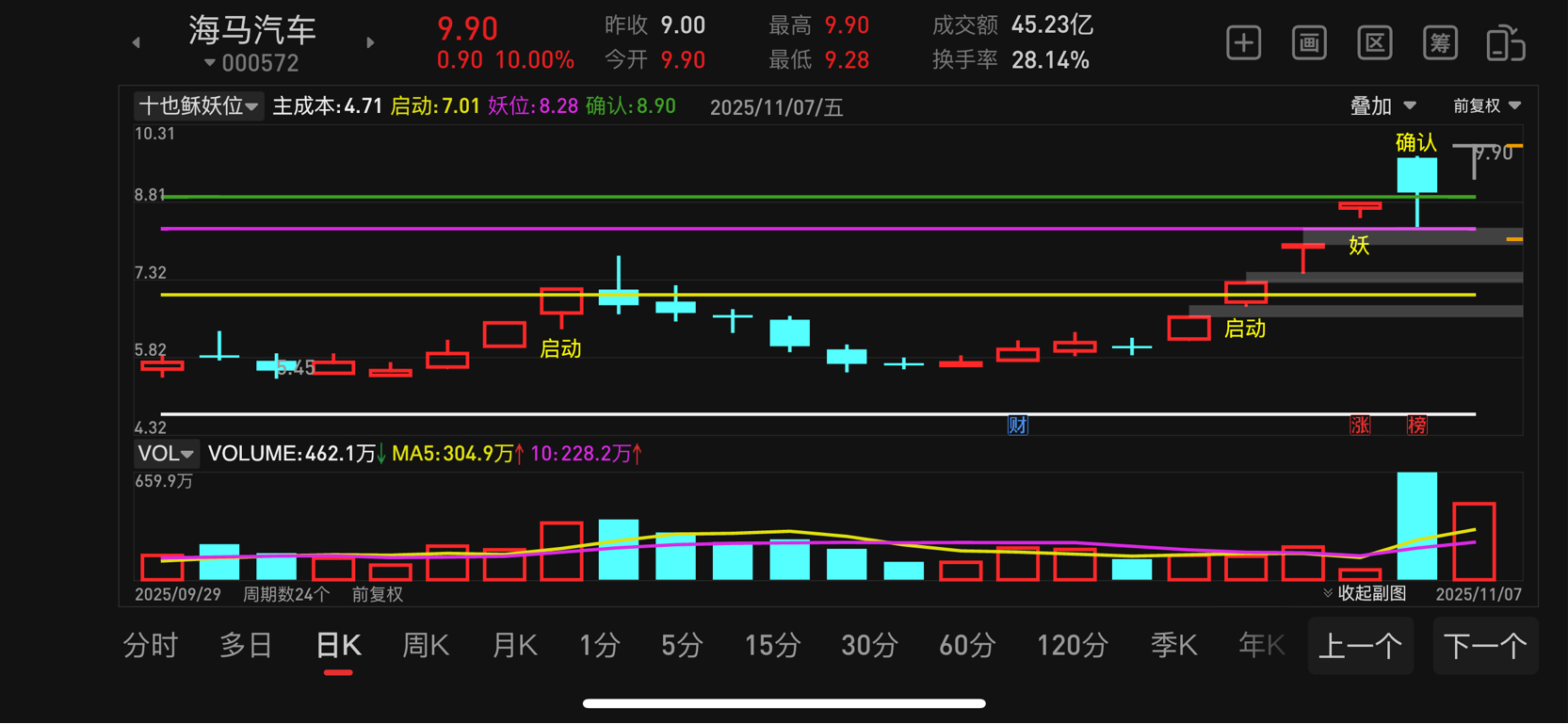The height and width of the screenshot is (724, 1568).
Task: Tap the 下一个 next button
Action: click(1485, 646)
